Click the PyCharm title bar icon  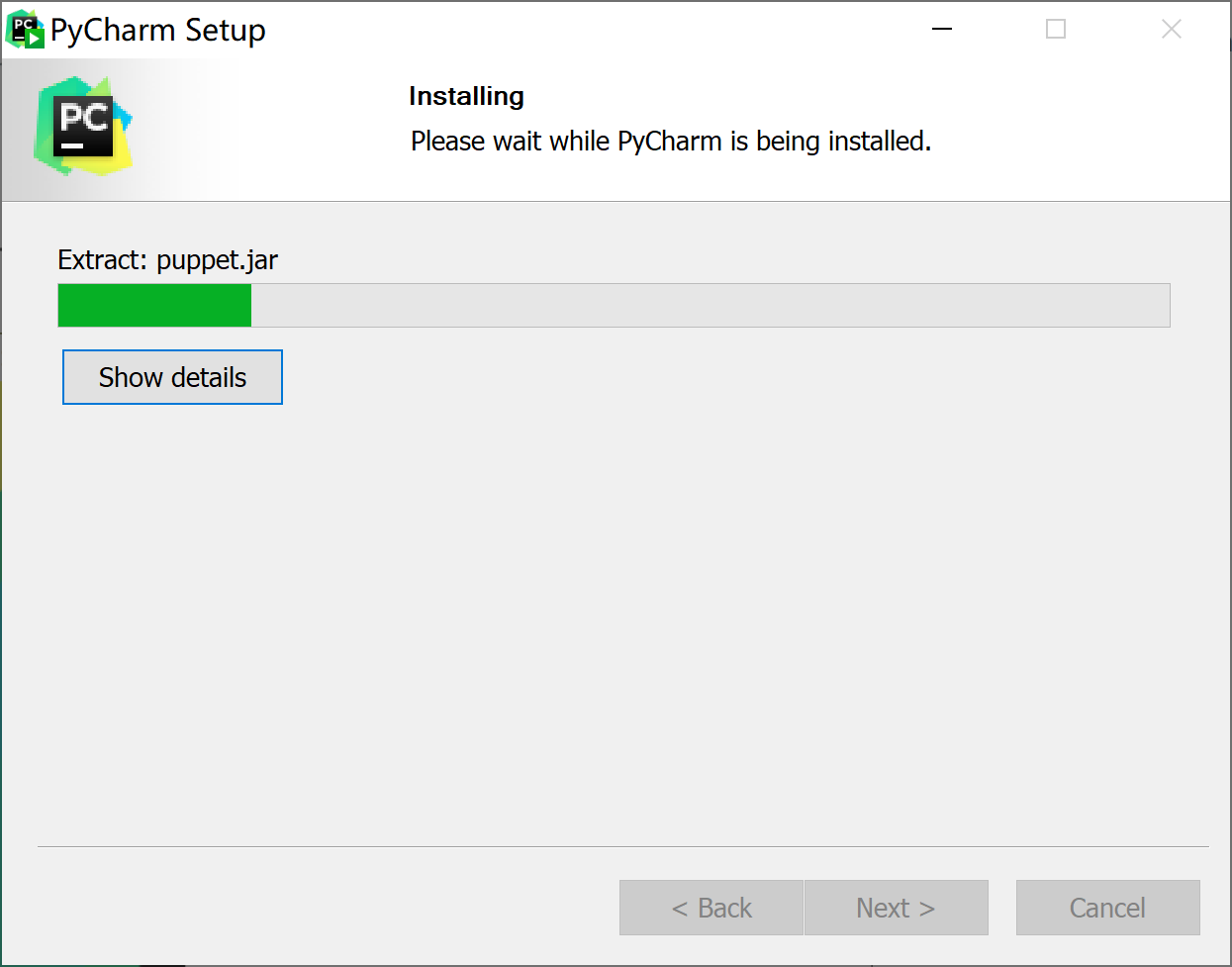coord(25,30)
